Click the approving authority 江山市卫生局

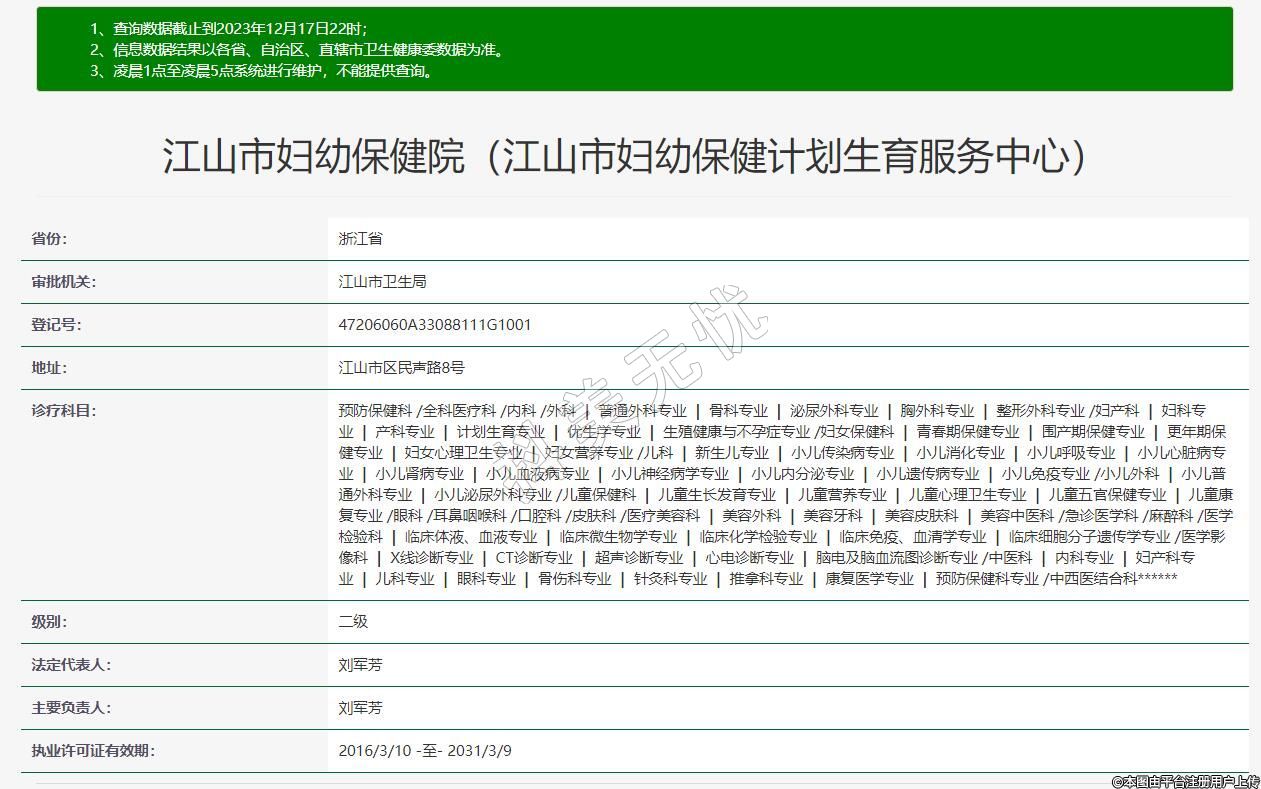(382, 282)
